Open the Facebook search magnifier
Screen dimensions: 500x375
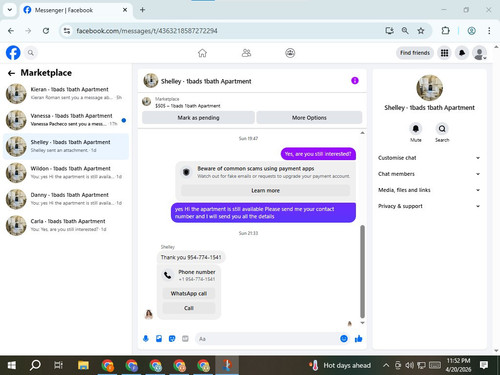(x=31, y=53)
